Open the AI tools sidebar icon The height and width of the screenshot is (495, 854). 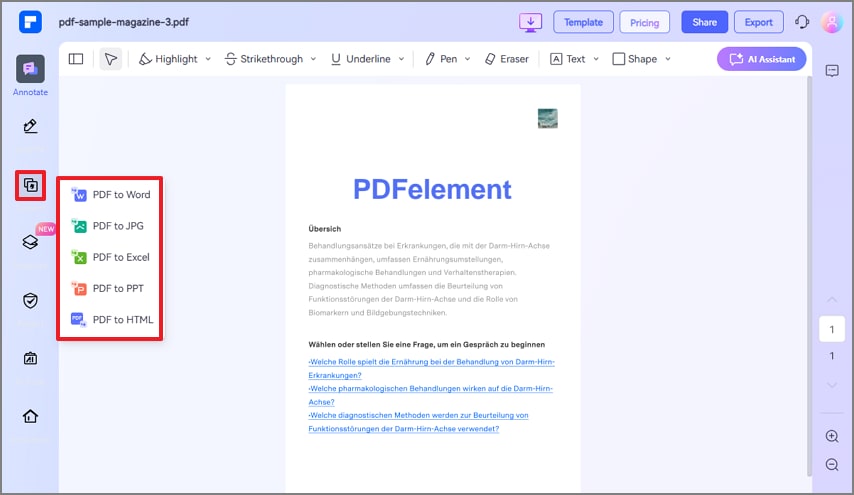30,358
